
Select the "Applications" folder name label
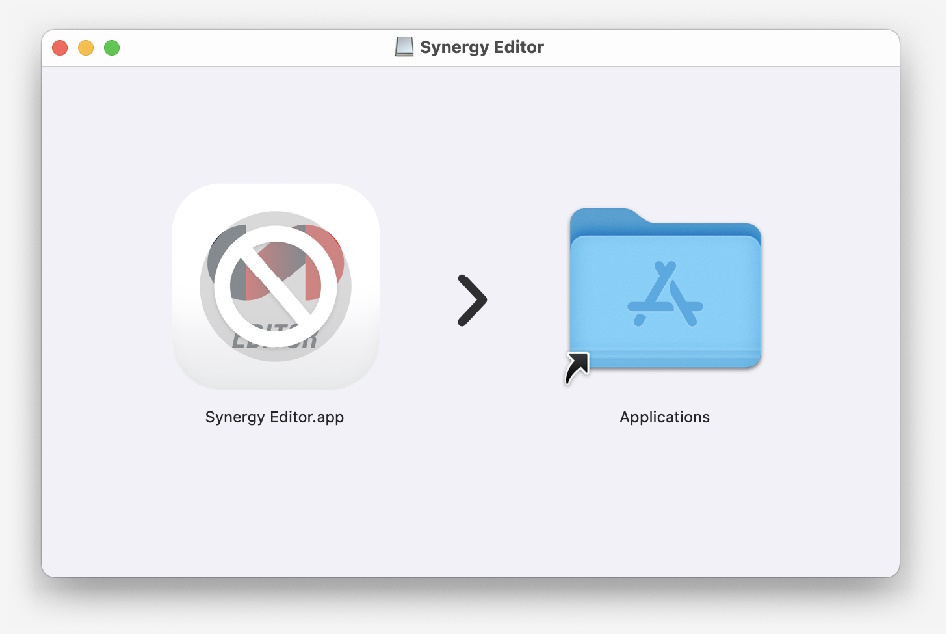[664, 417]
